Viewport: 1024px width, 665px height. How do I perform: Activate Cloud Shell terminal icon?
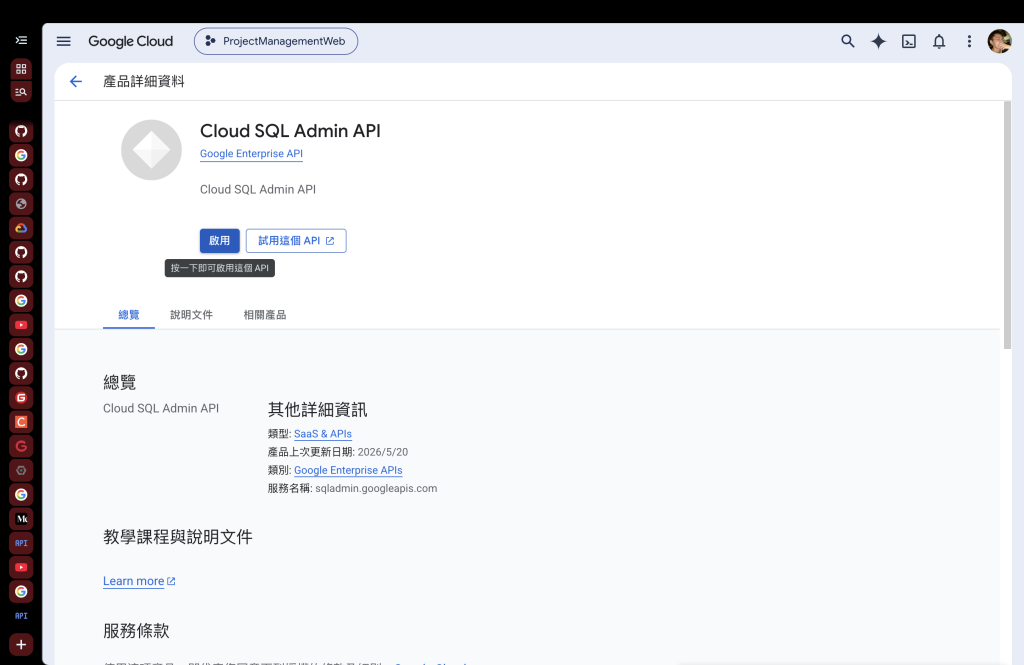coord(908,41)
